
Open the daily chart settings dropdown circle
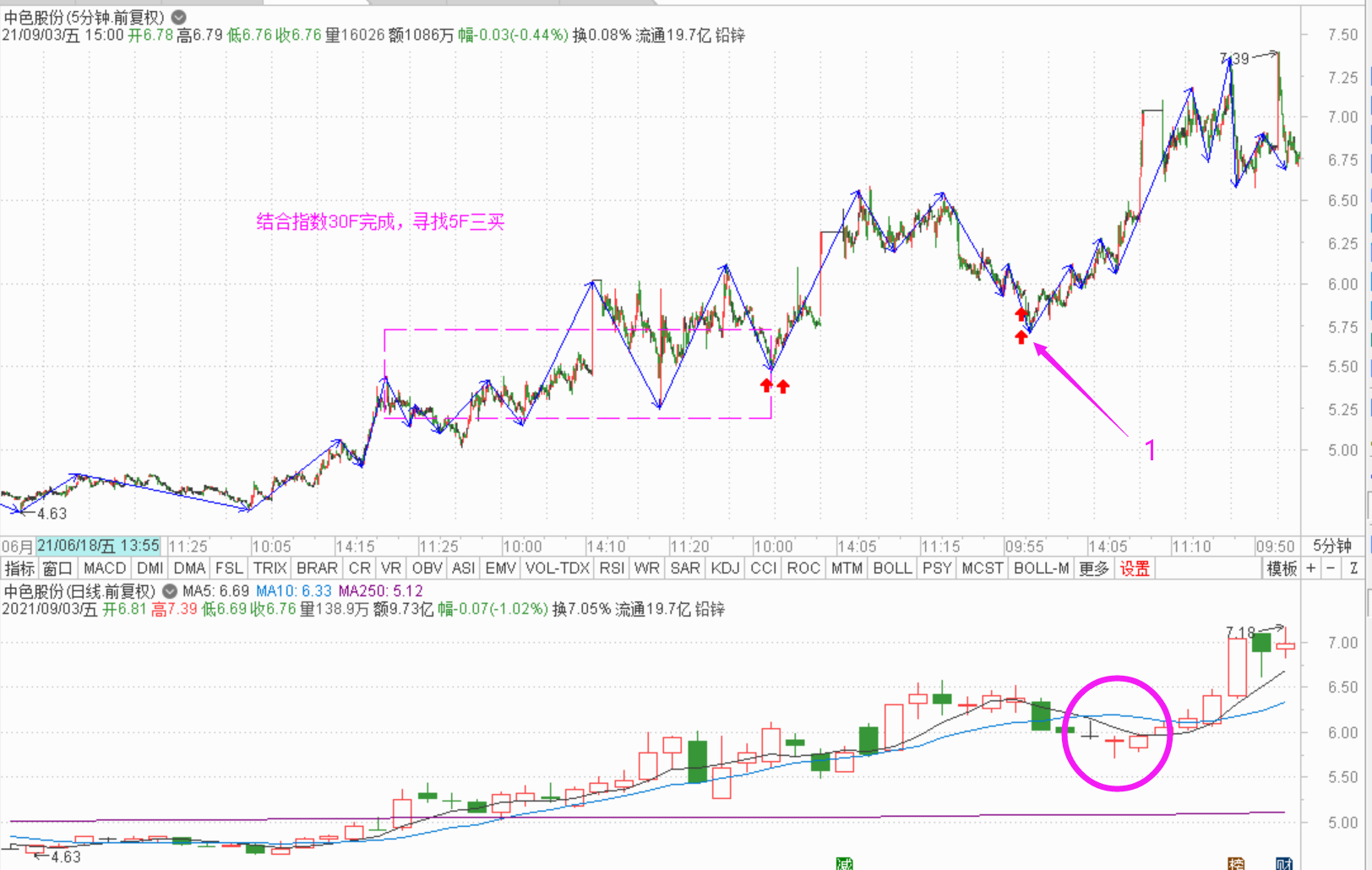coord(170,591)
